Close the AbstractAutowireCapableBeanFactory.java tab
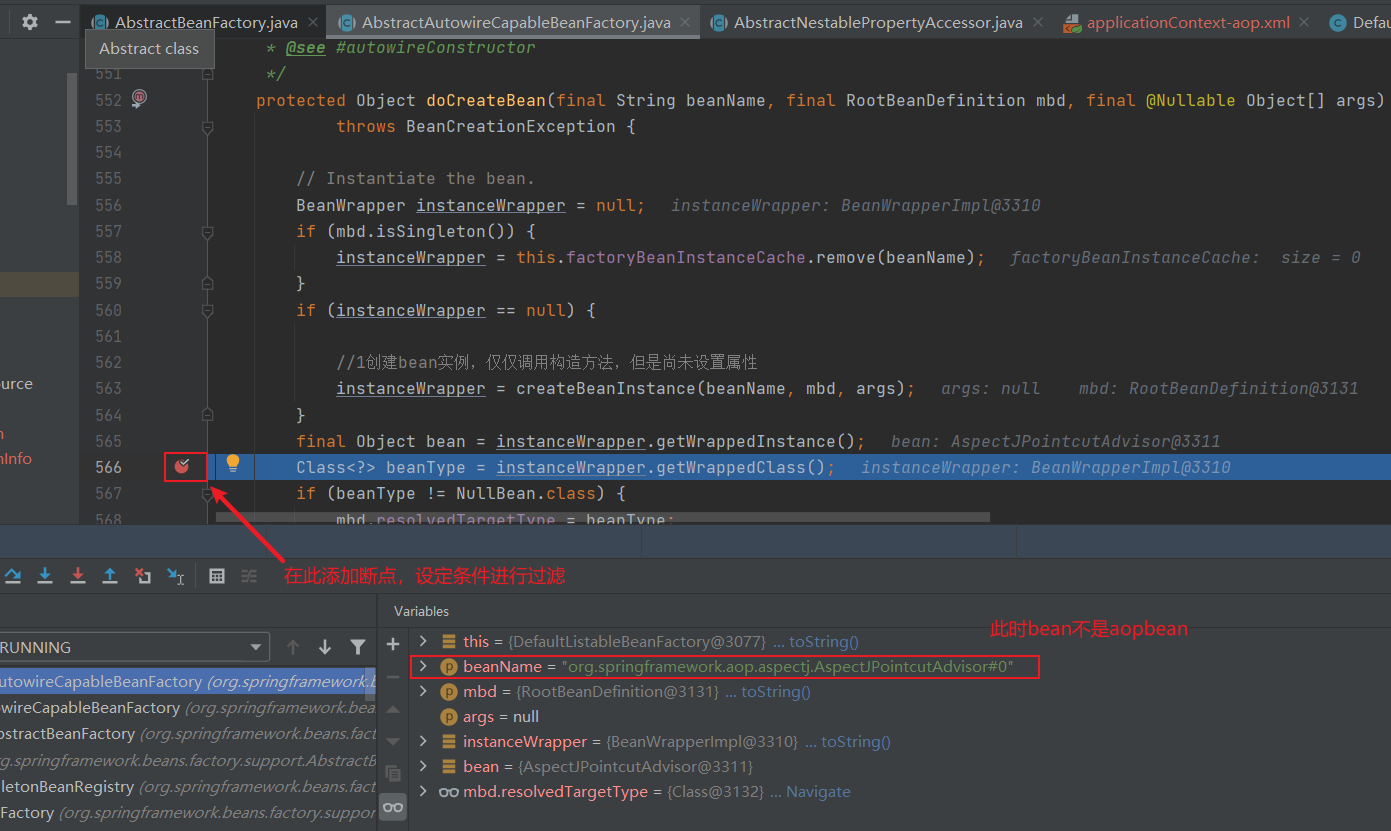The image size is (1391, 831). (686, 22)
